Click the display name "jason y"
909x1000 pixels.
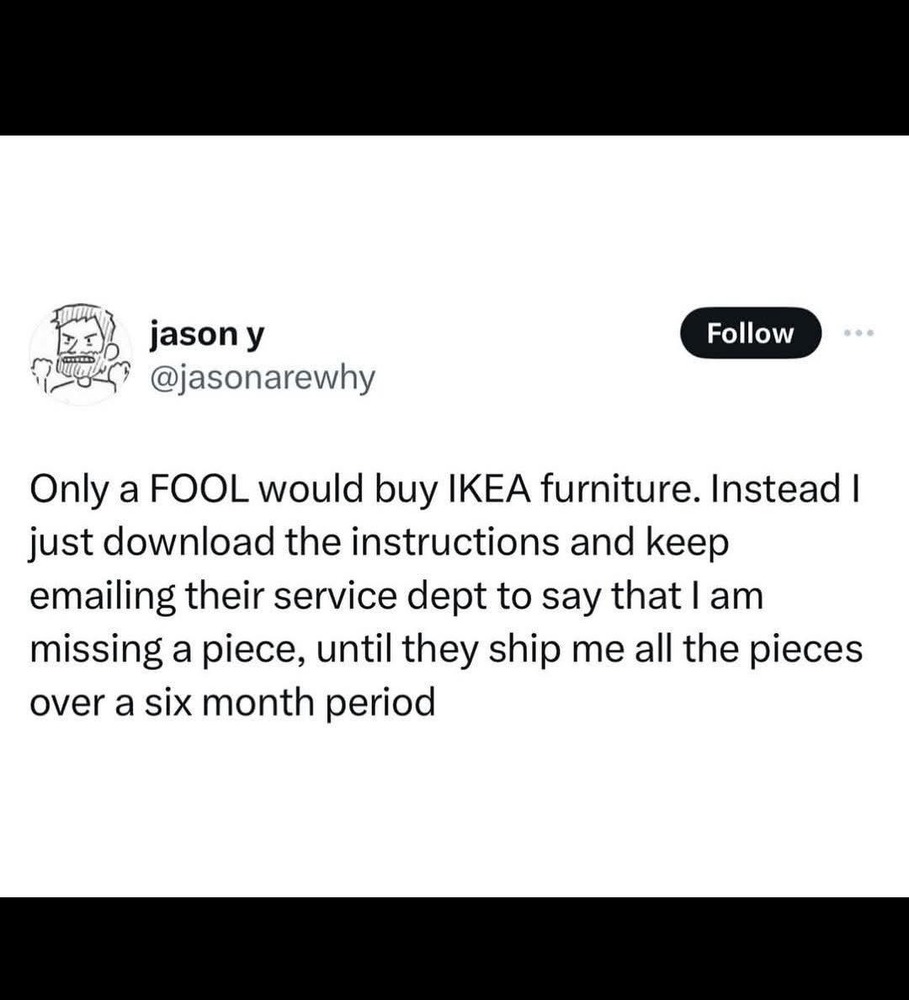[206, 333]
